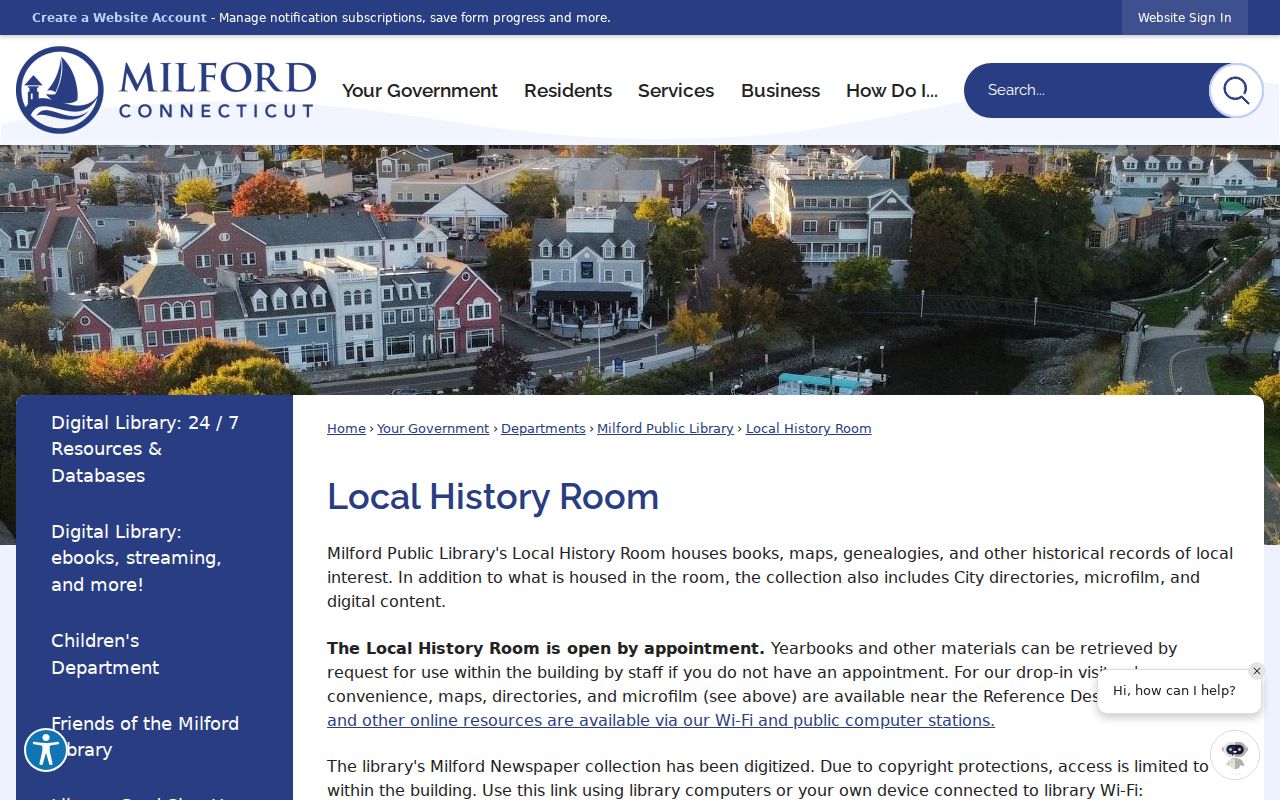Open Children's Department sidebar link

(105, 654)
